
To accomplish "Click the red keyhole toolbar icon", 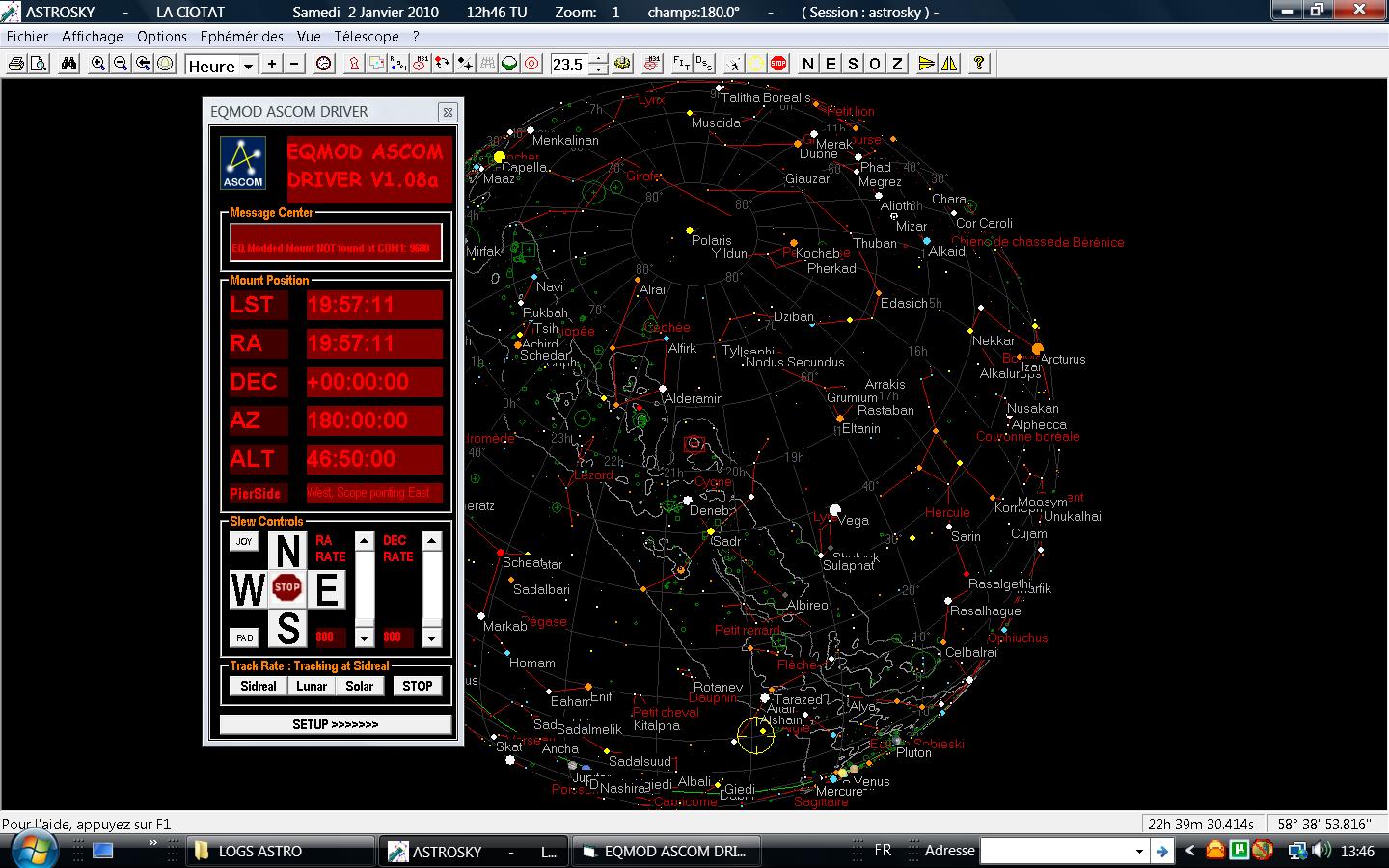I will (354, 64).
